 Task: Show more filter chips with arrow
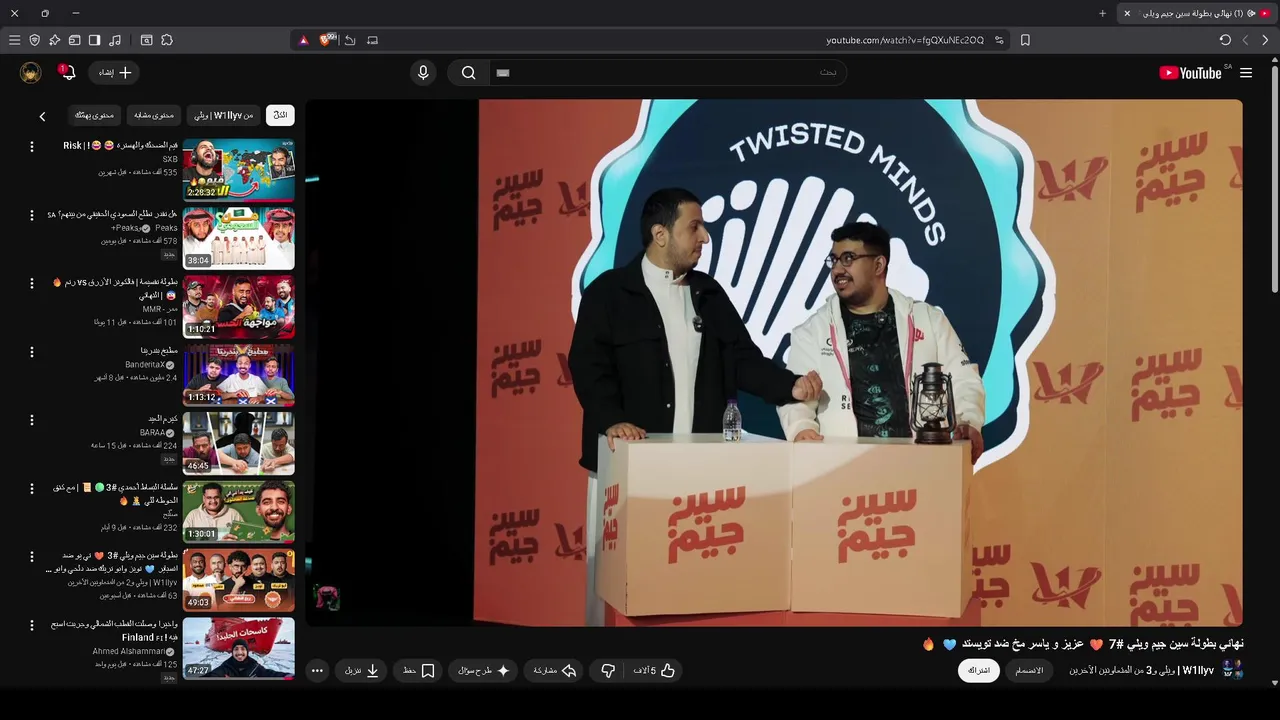pyautogui.click(x=42, y=116)
